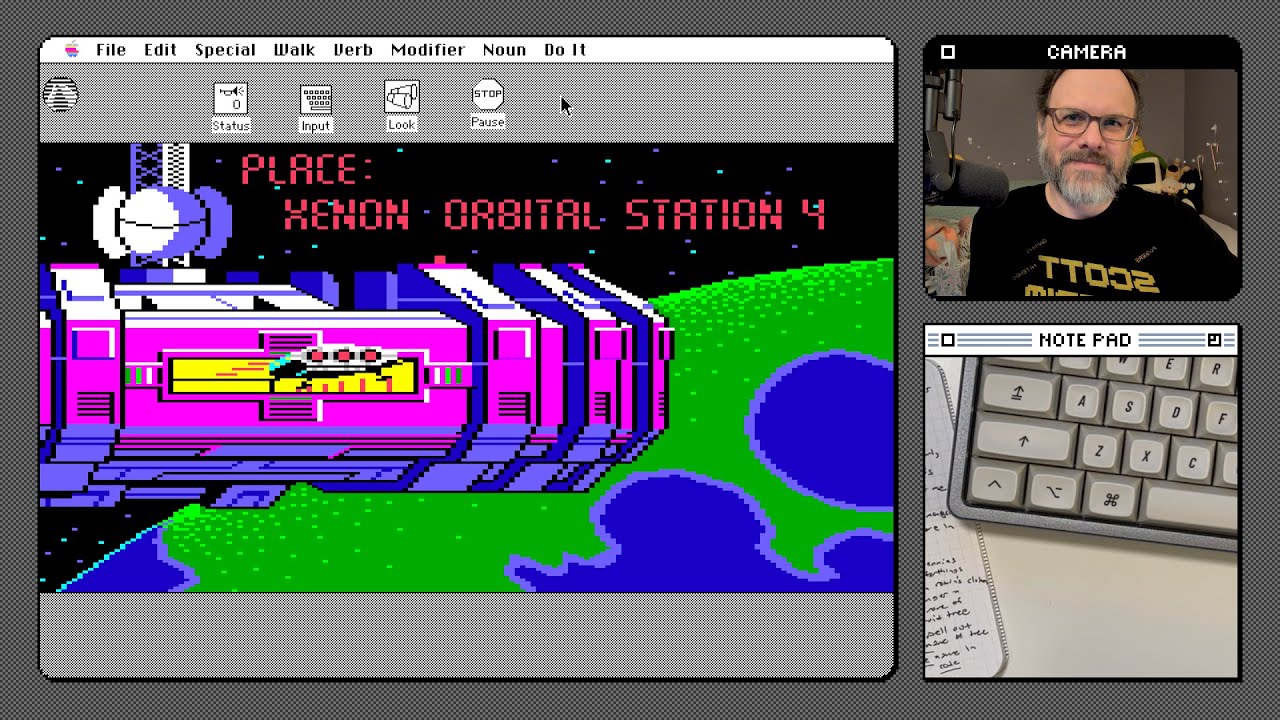The image size is (1280, 720).
Task: Open the Edit menu
Action: [160, 50]
